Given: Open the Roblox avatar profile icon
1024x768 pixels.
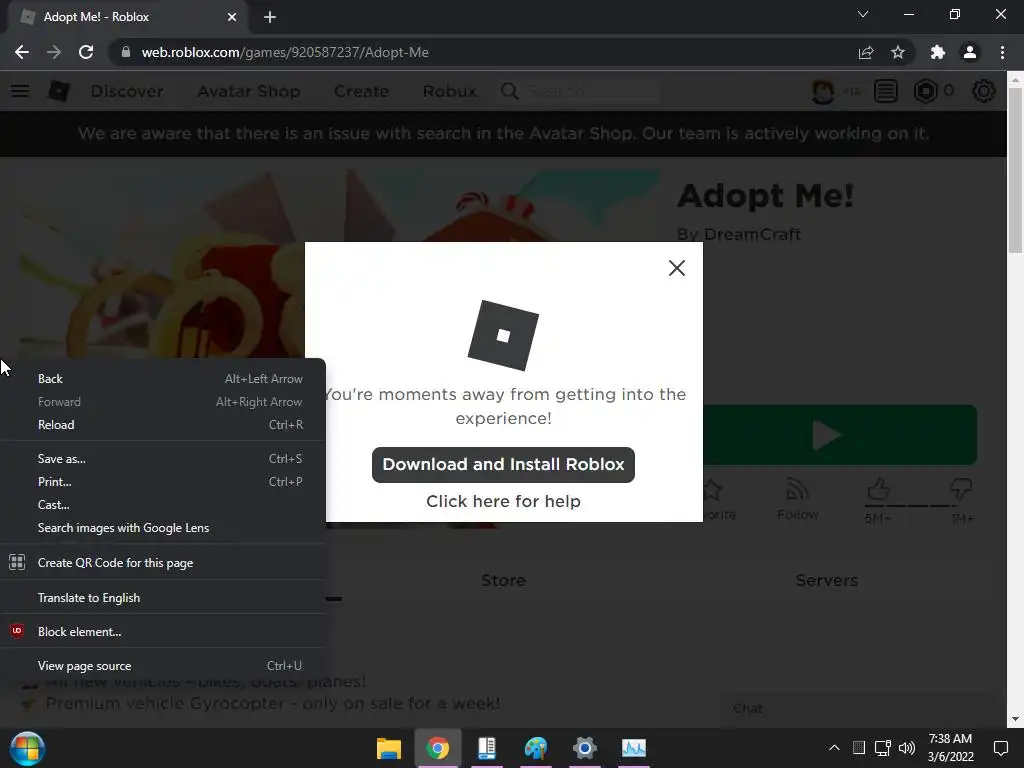Looking at the screenshot, I should point(823,91).
